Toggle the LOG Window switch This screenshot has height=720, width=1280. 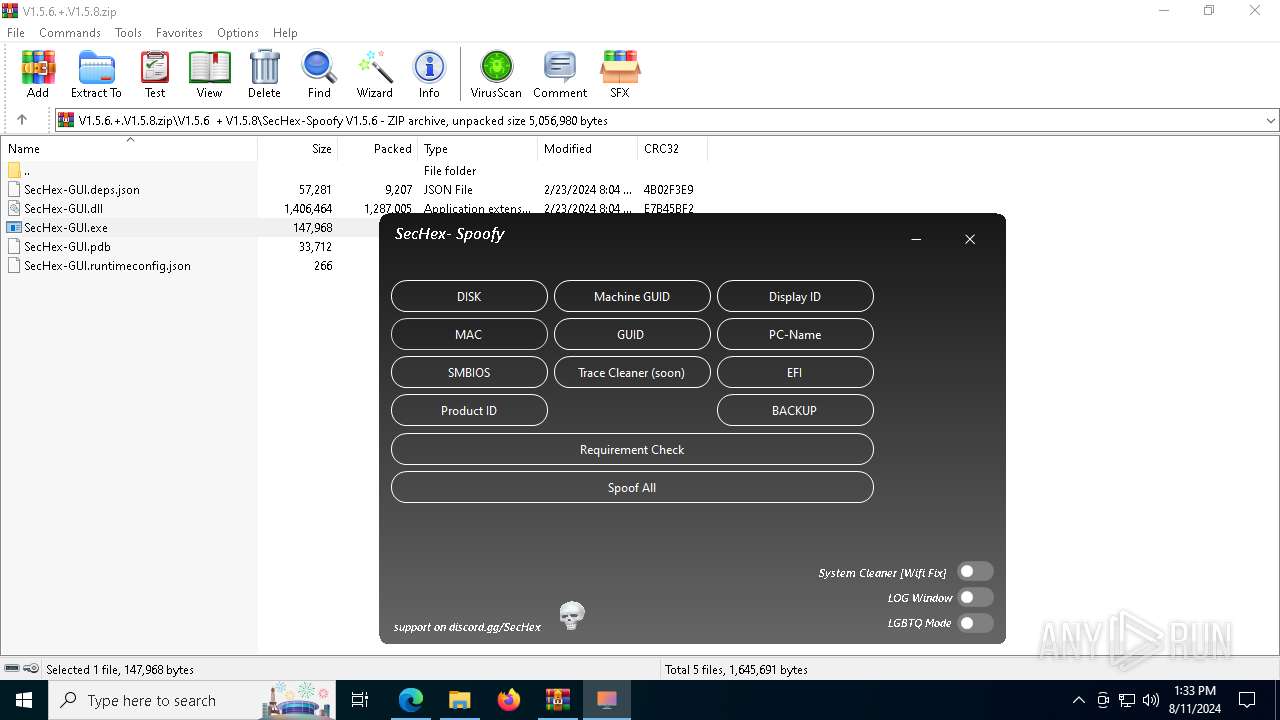coord(975,597)
